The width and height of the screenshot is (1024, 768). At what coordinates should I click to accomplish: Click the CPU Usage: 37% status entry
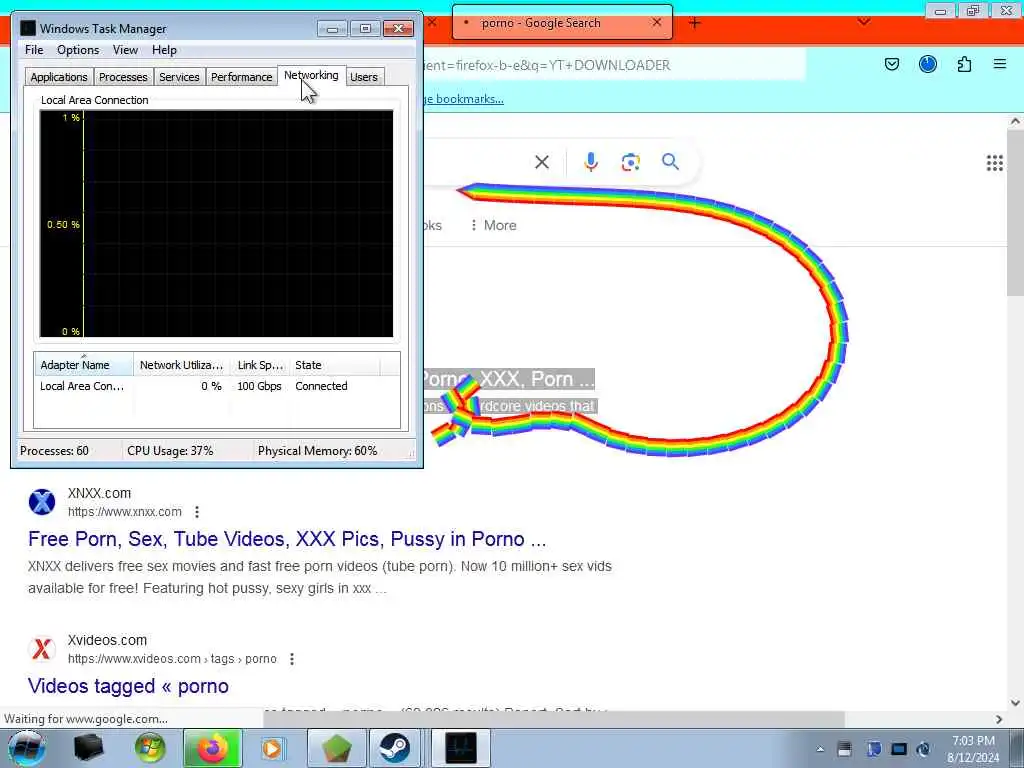tap(170, 451)
